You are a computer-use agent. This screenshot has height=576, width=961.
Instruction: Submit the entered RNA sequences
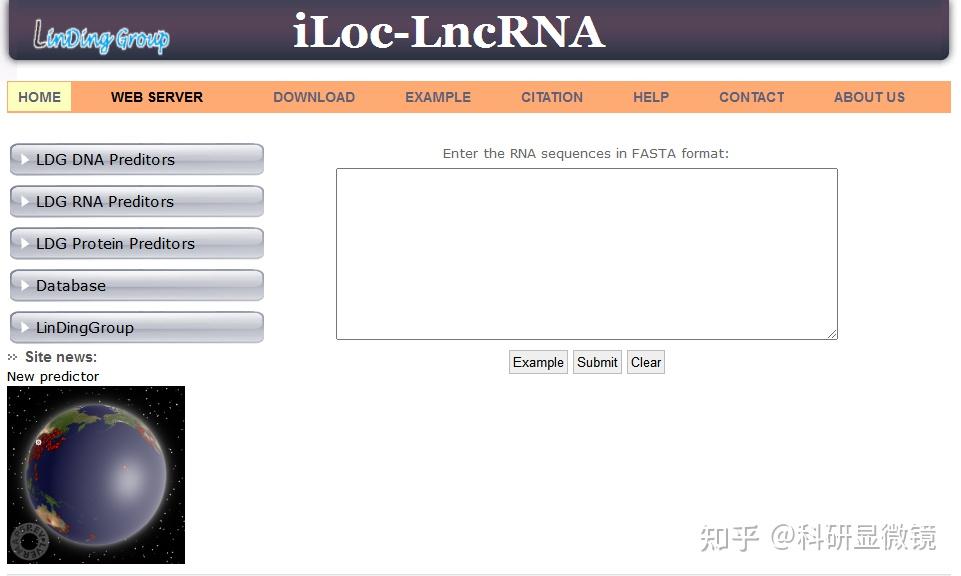click(597, 362)
